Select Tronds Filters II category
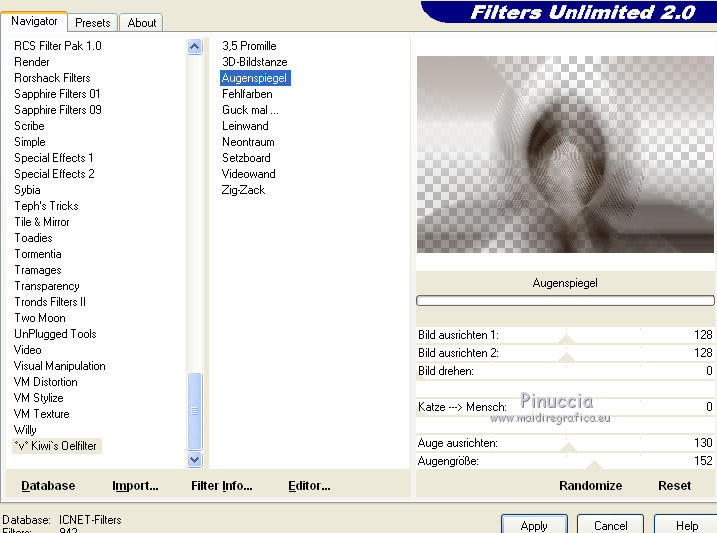The width and height of the screenshot is (717, 533). point(50,302)
